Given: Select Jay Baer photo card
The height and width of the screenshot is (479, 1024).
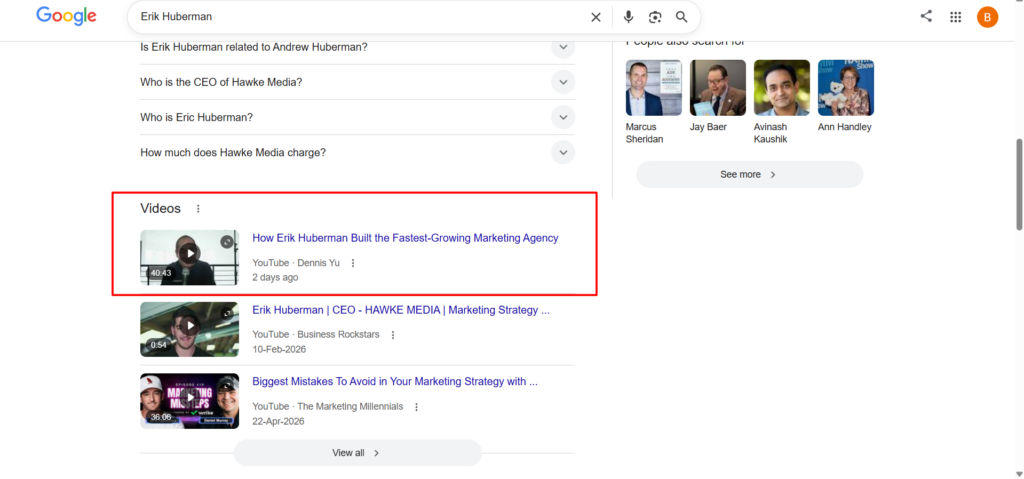Looking at the screenshot, I should [x=718, y=88].
